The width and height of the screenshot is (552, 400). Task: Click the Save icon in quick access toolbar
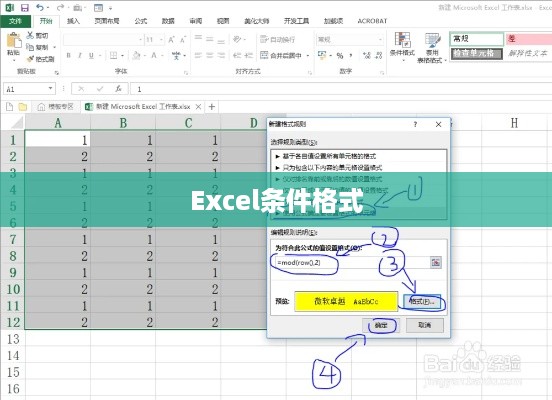pos(25,7)
